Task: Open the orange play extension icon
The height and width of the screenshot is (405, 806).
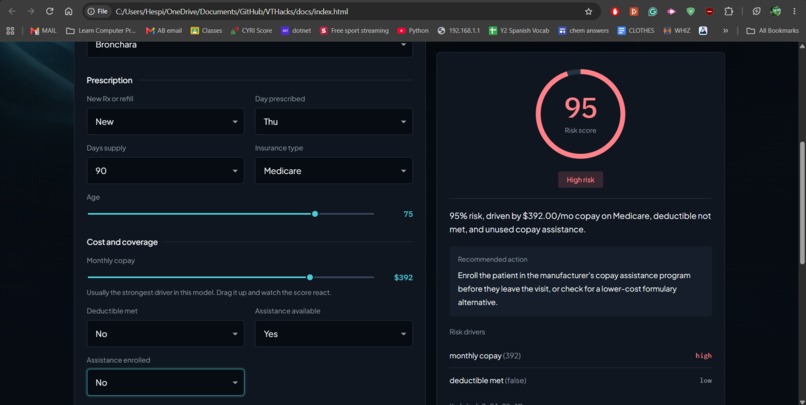Action: 634,11
